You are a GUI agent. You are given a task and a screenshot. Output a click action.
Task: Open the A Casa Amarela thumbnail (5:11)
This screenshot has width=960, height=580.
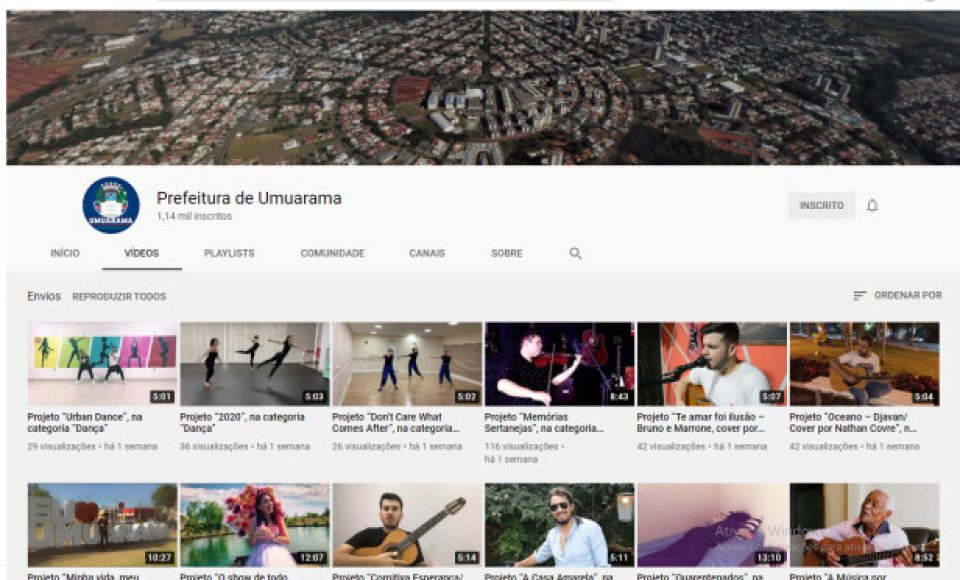pyautogui.click(x=559, y=525)
